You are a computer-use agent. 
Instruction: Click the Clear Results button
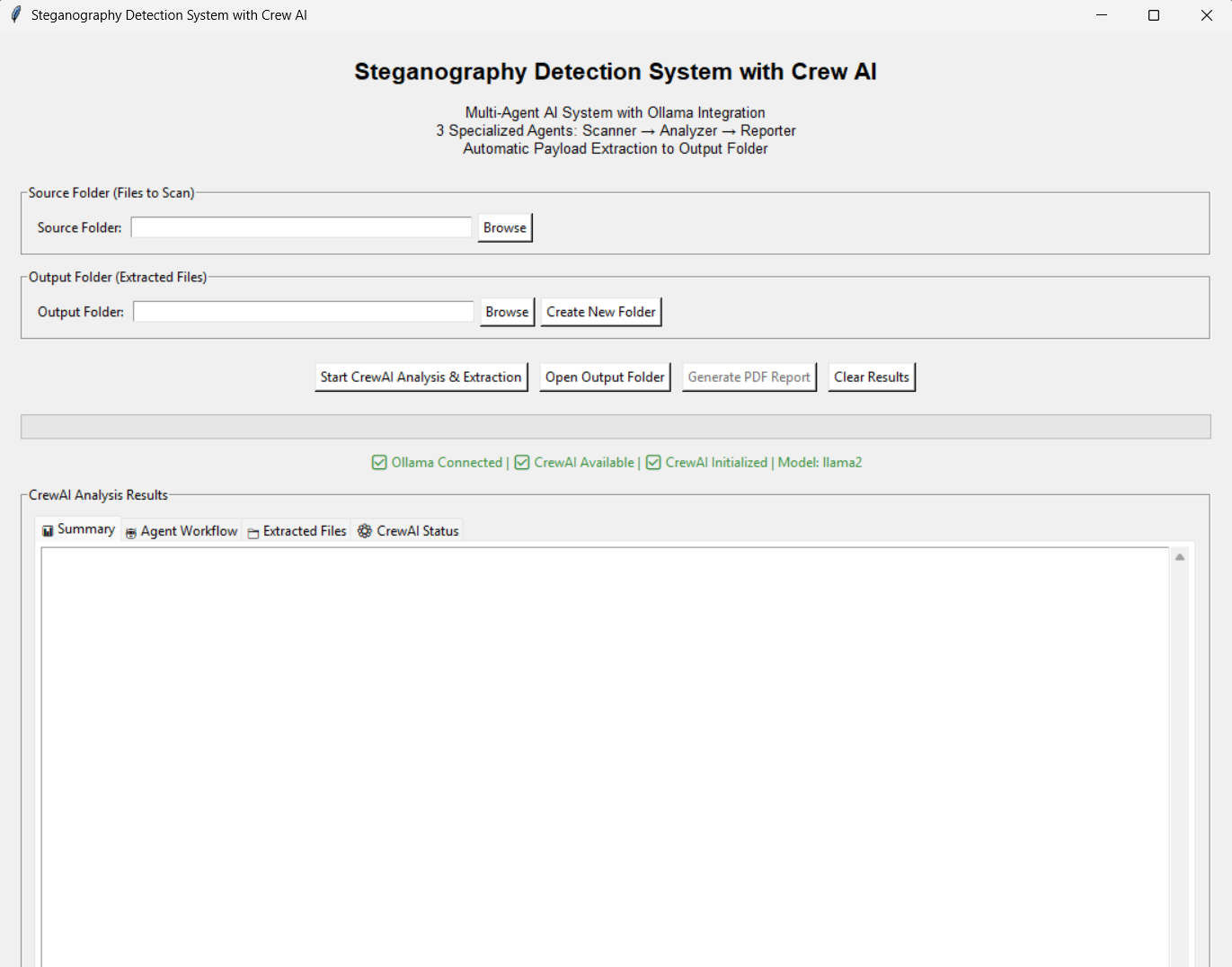[871, 377]
